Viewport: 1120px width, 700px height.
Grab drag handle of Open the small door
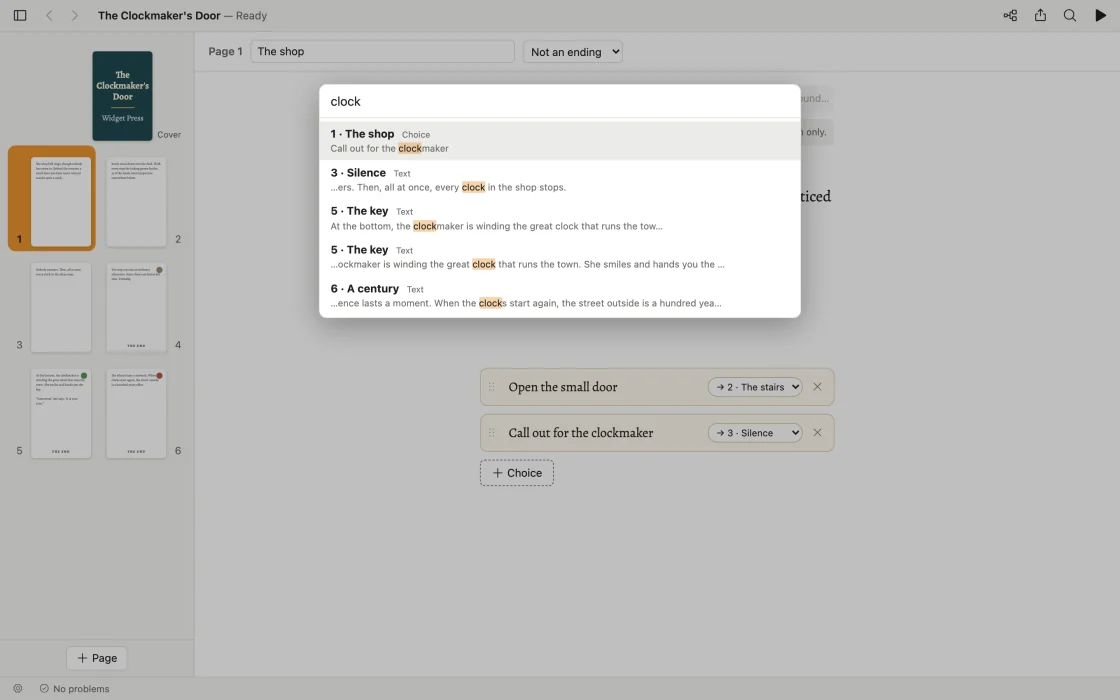click(x=491, y=387)
